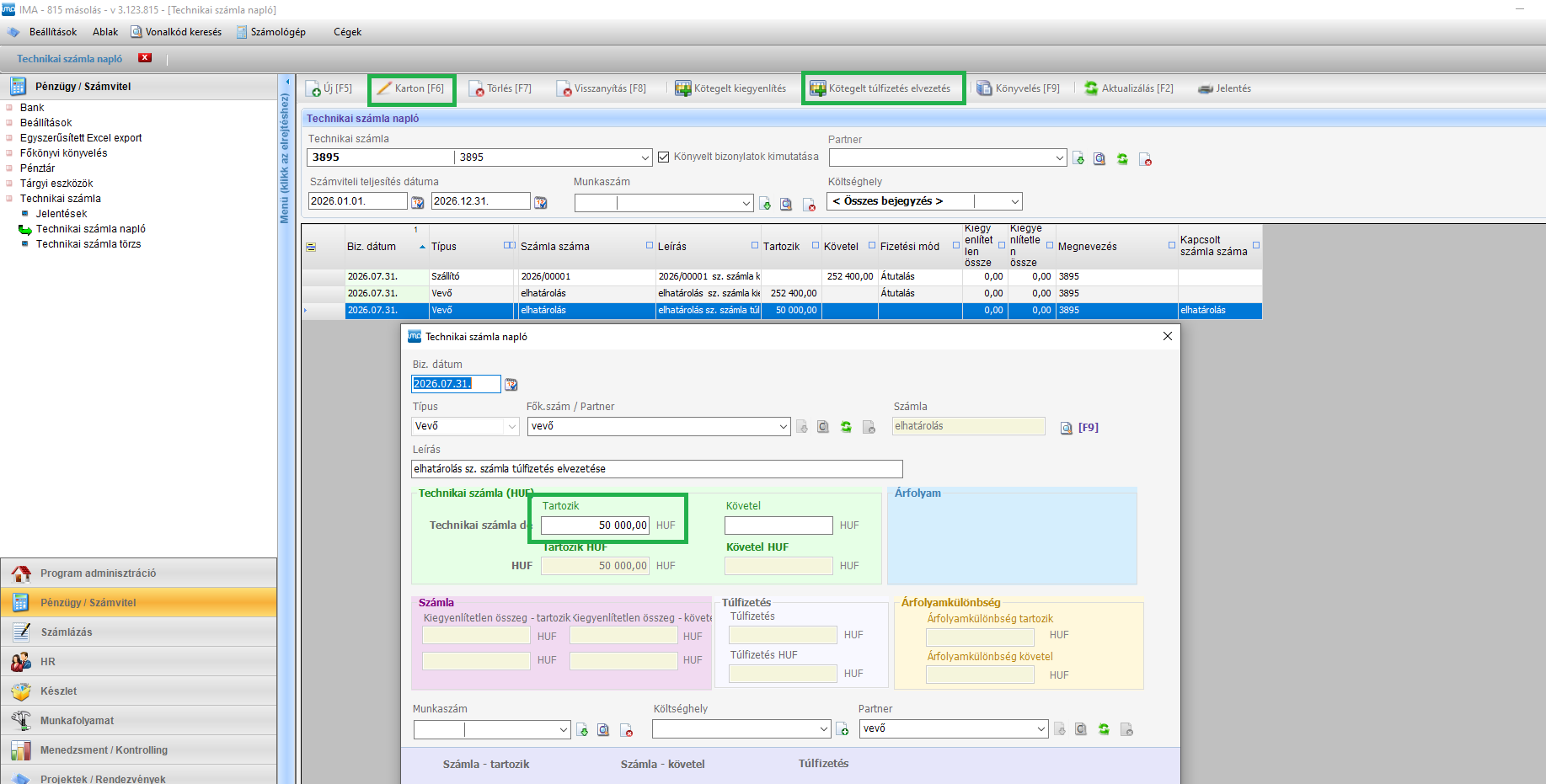This screenshot has height=784, width=1546.
Task: Open the HR module in the sidebar
Action: pos(138,661)
